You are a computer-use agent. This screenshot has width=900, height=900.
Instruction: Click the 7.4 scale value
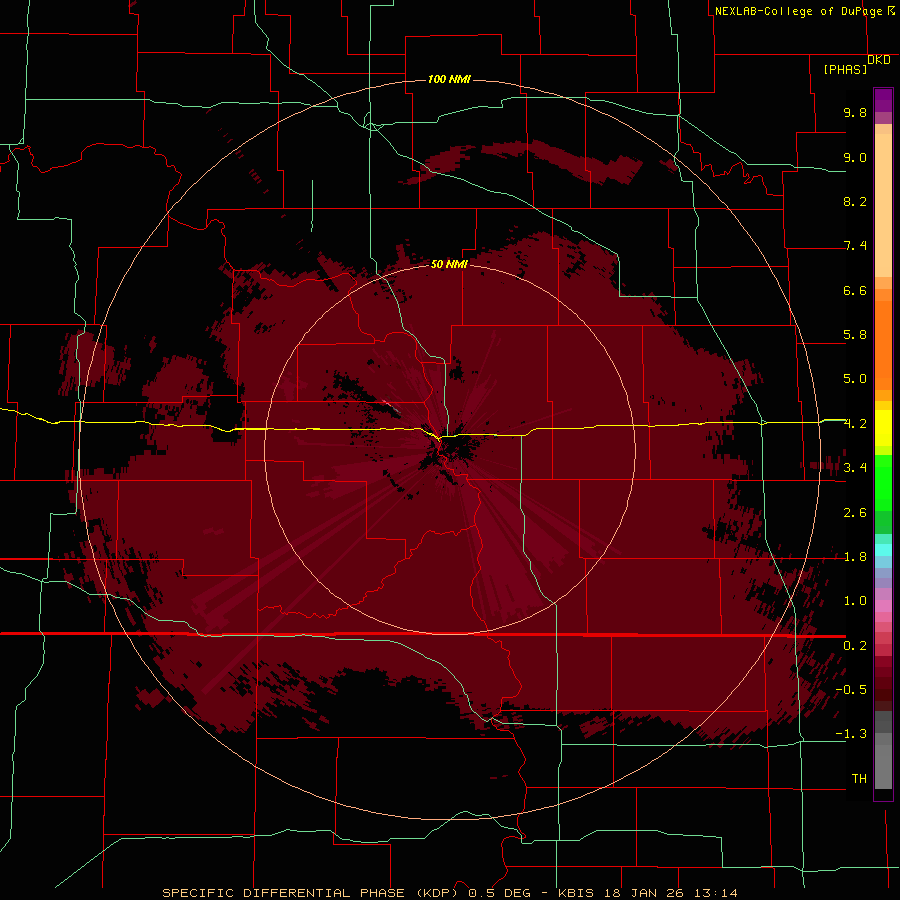[855, 246]
